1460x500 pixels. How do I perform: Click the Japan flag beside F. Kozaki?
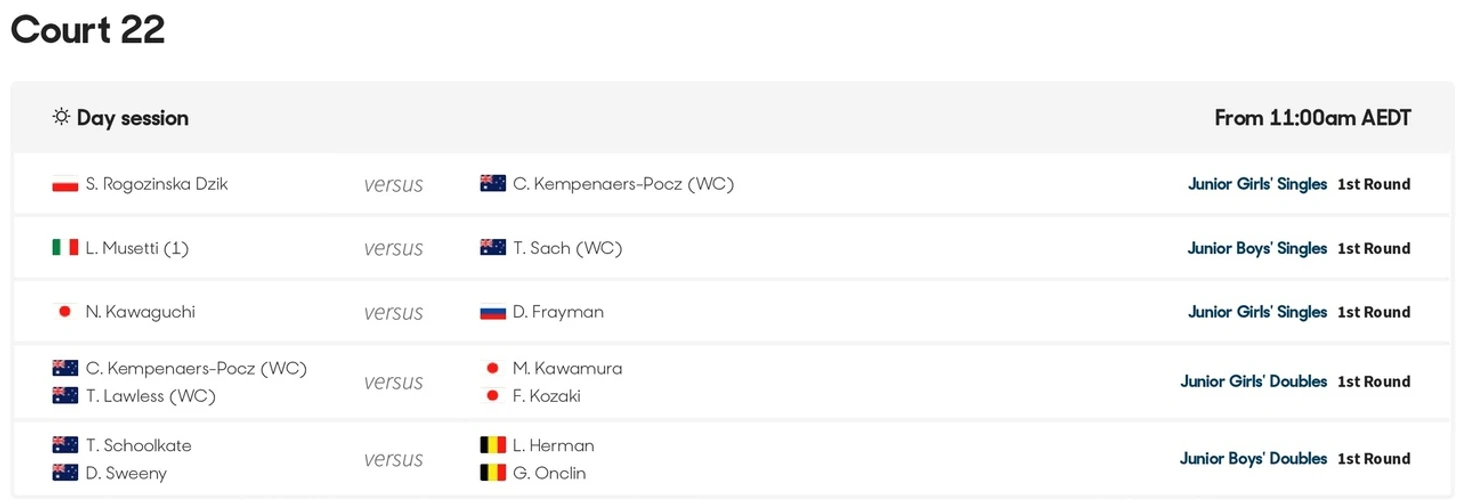tap(493, 396)
